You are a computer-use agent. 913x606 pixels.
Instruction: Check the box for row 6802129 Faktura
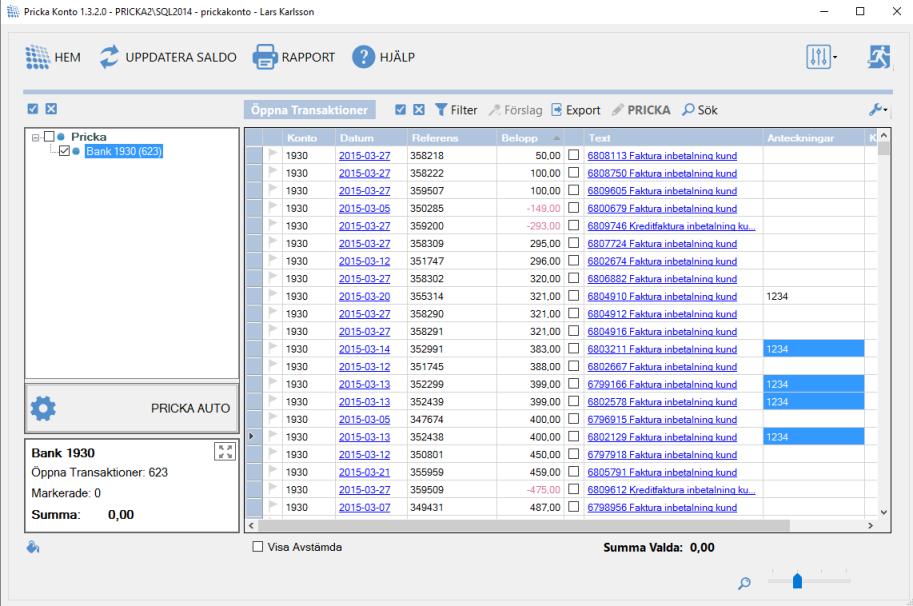pyautogui.click(x=574, y=436)
